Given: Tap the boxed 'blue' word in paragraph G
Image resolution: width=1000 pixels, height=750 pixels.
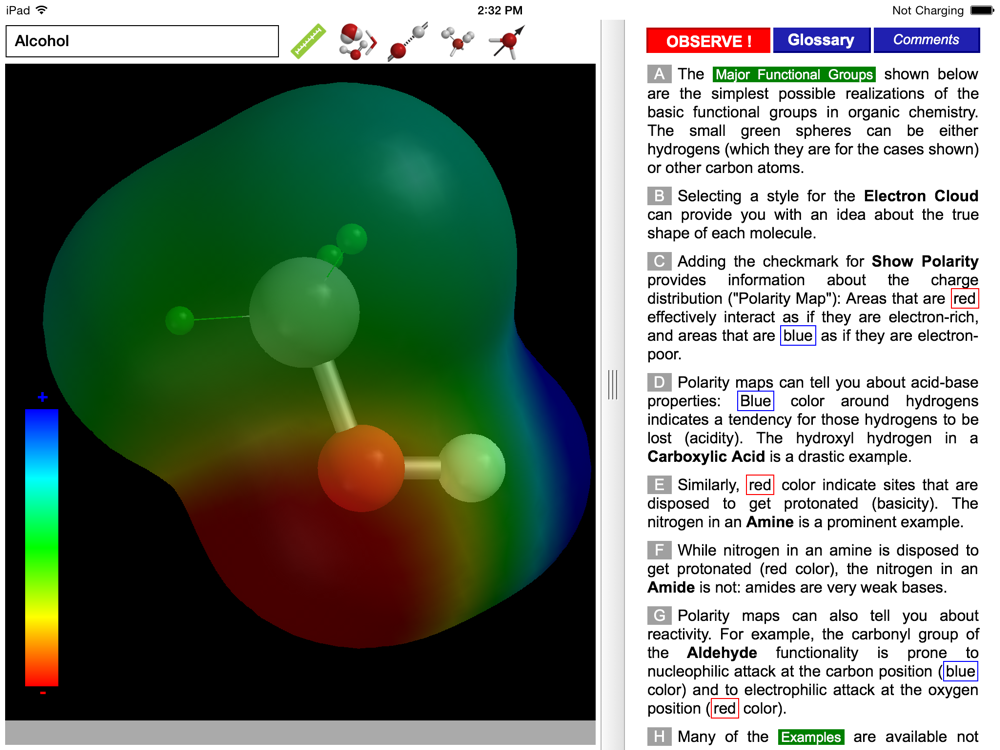Looking at the screenshot, I should pyautogui.click(x=960, y=671).
